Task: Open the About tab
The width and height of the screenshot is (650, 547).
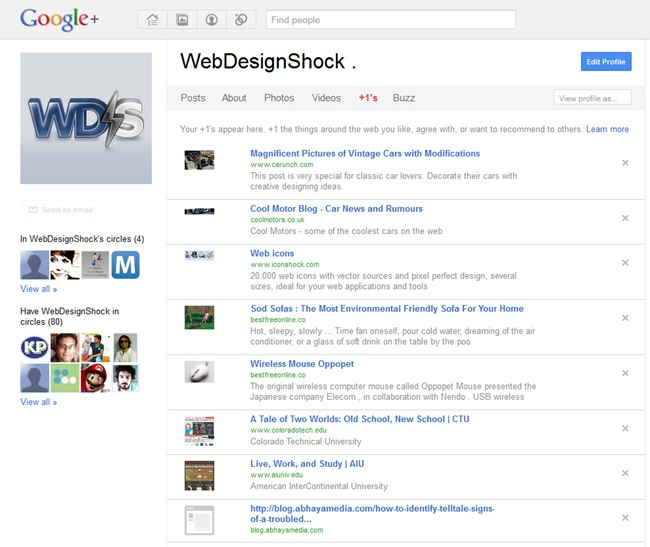Action: click(234, 98)
